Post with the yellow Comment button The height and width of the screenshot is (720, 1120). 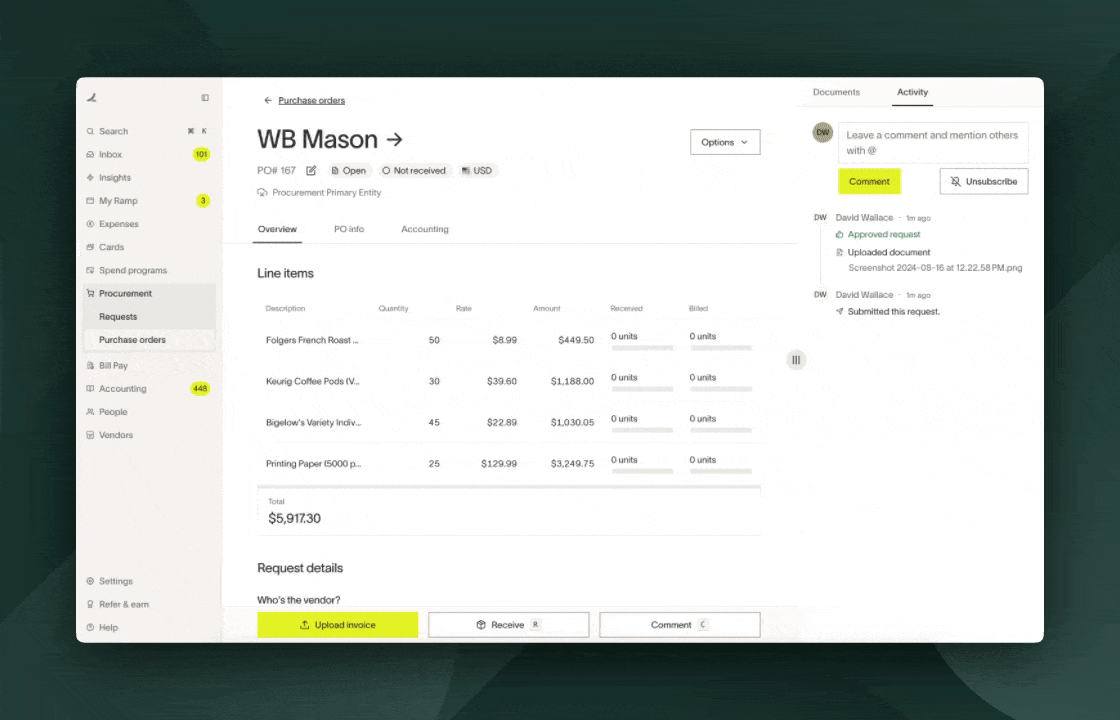point(869,181)
